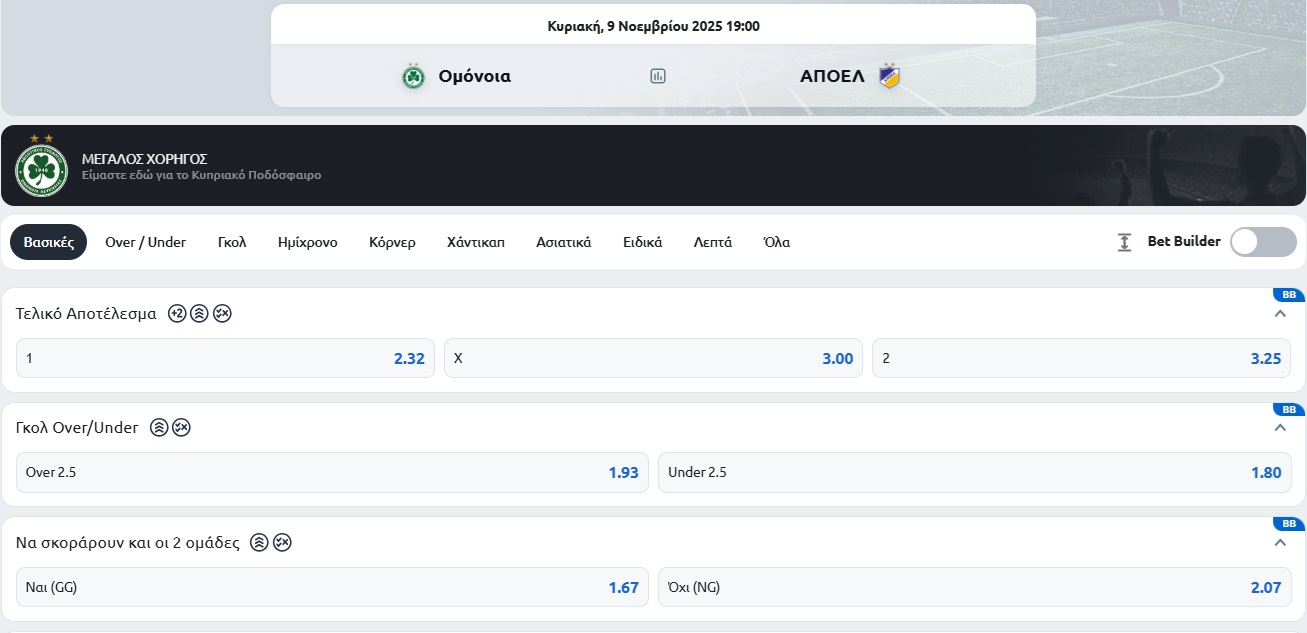The image size is (1307, 633).
Task: Click the Ομόνοια shamrock team crest
Action: [x=413, y=76]
